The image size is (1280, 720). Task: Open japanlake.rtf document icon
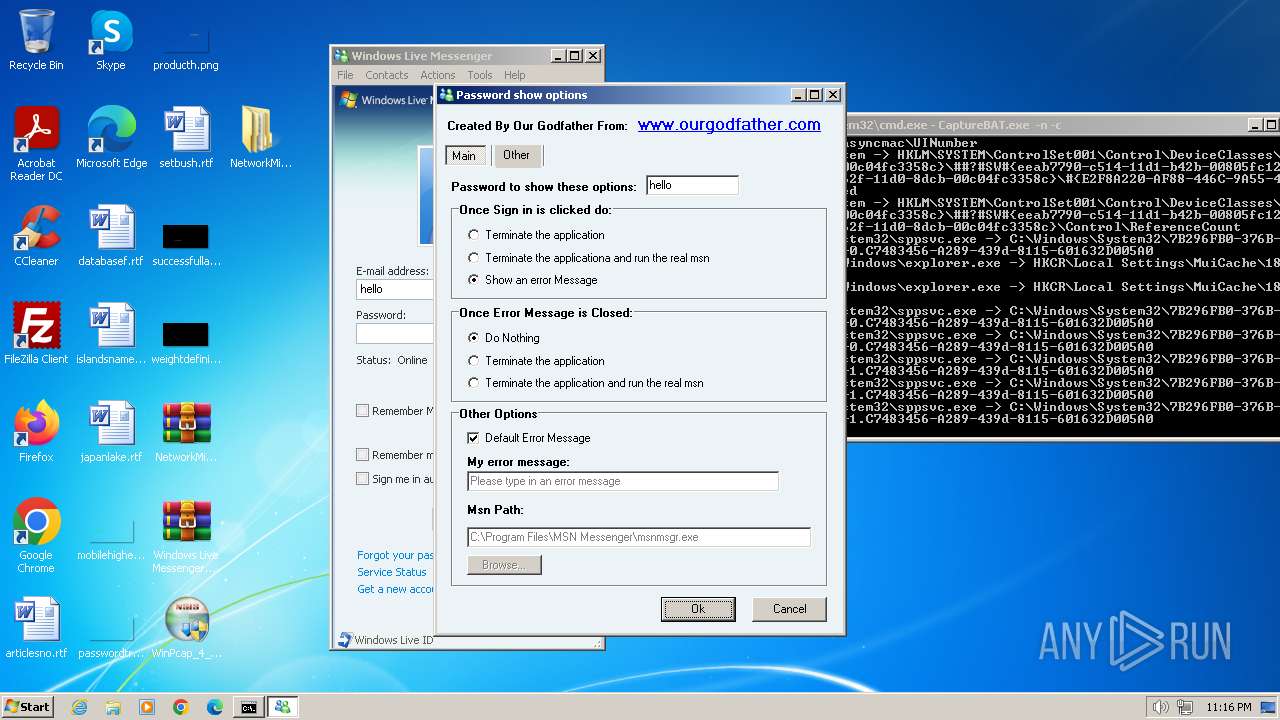pos(110,432)
